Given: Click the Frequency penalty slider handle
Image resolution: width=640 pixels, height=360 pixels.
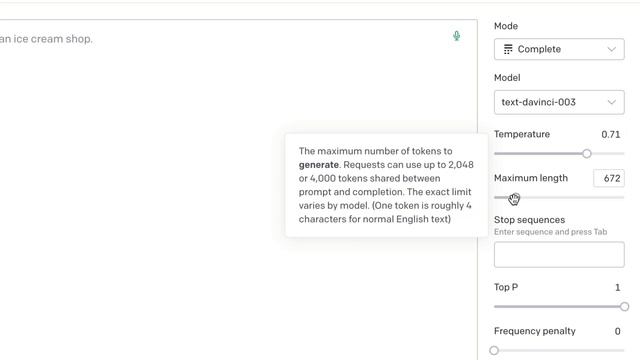Looking at the screenshot, I should coord(494,350).
